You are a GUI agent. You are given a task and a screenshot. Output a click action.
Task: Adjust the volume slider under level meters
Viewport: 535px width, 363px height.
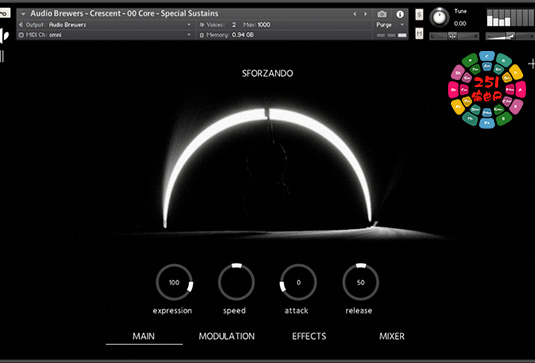(x=510, y=35)
